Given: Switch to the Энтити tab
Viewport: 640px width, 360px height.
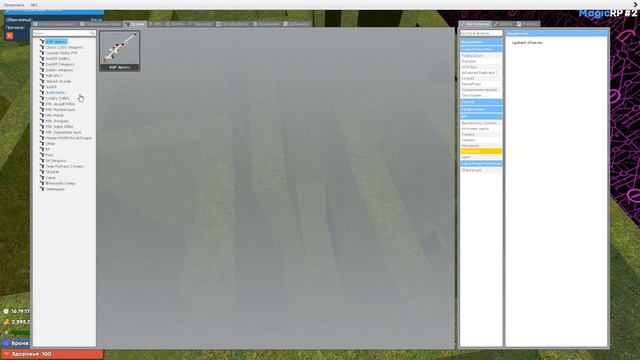Looking at the screenshot, I should [175, 24].
